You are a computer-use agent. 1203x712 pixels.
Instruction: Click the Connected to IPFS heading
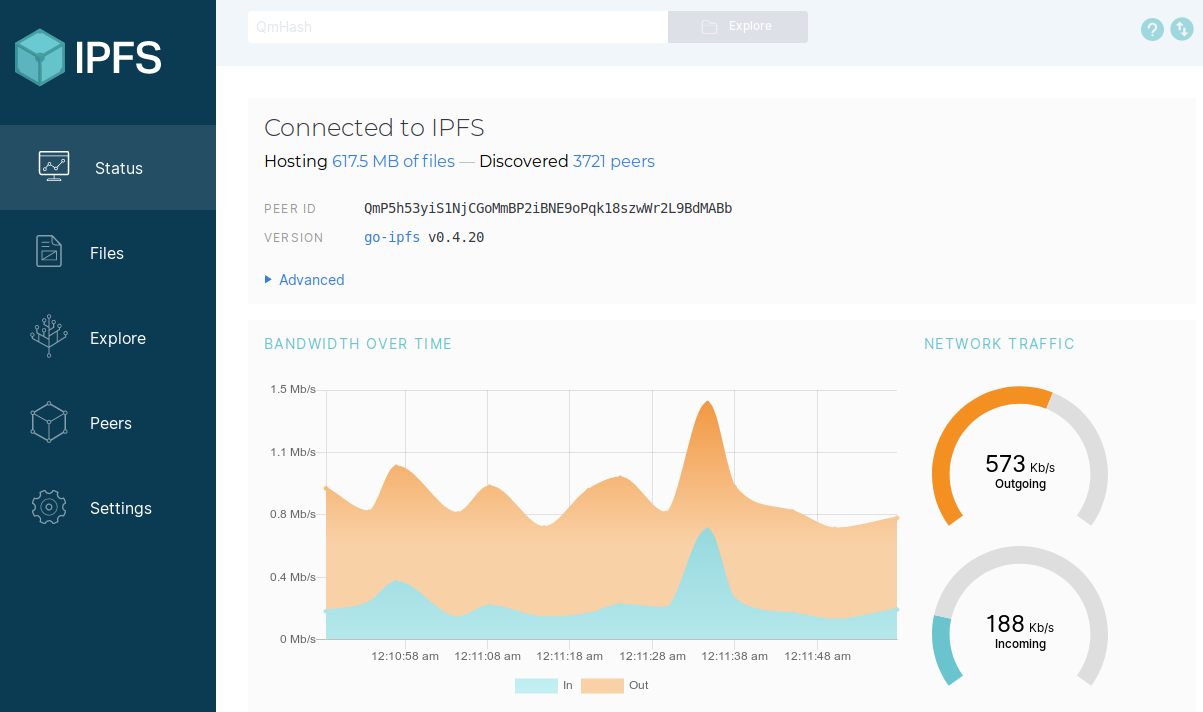point(374,127)
